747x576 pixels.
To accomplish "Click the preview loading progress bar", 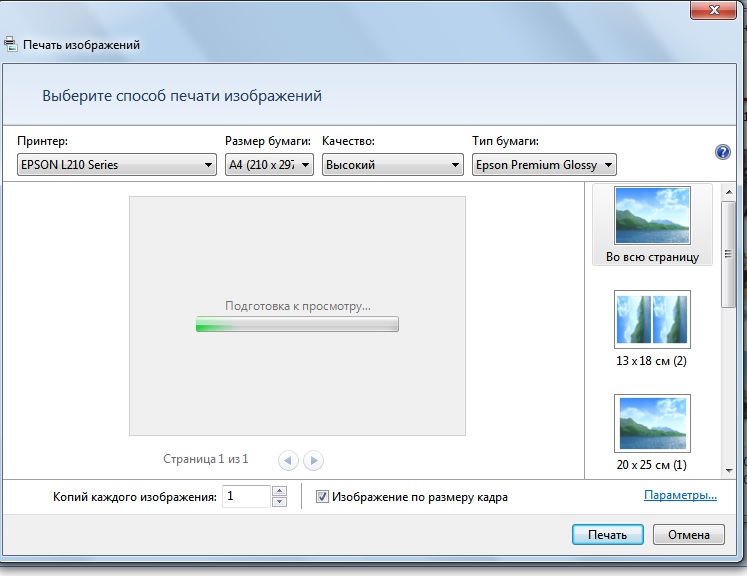I will coord(297,324).
